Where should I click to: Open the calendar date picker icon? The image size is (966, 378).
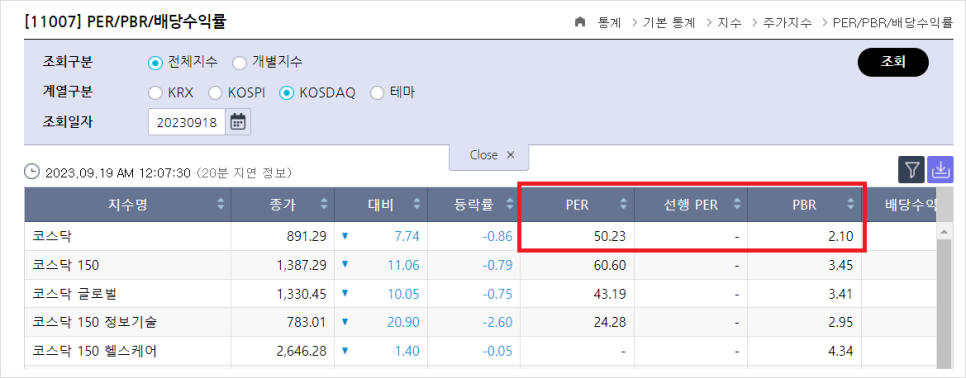(238, 123)
